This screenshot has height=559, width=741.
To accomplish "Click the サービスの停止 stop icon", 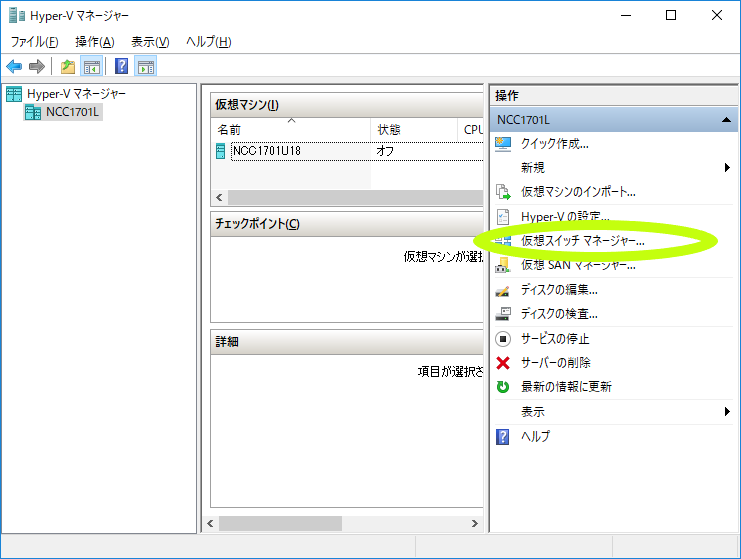I will [503, 339].
